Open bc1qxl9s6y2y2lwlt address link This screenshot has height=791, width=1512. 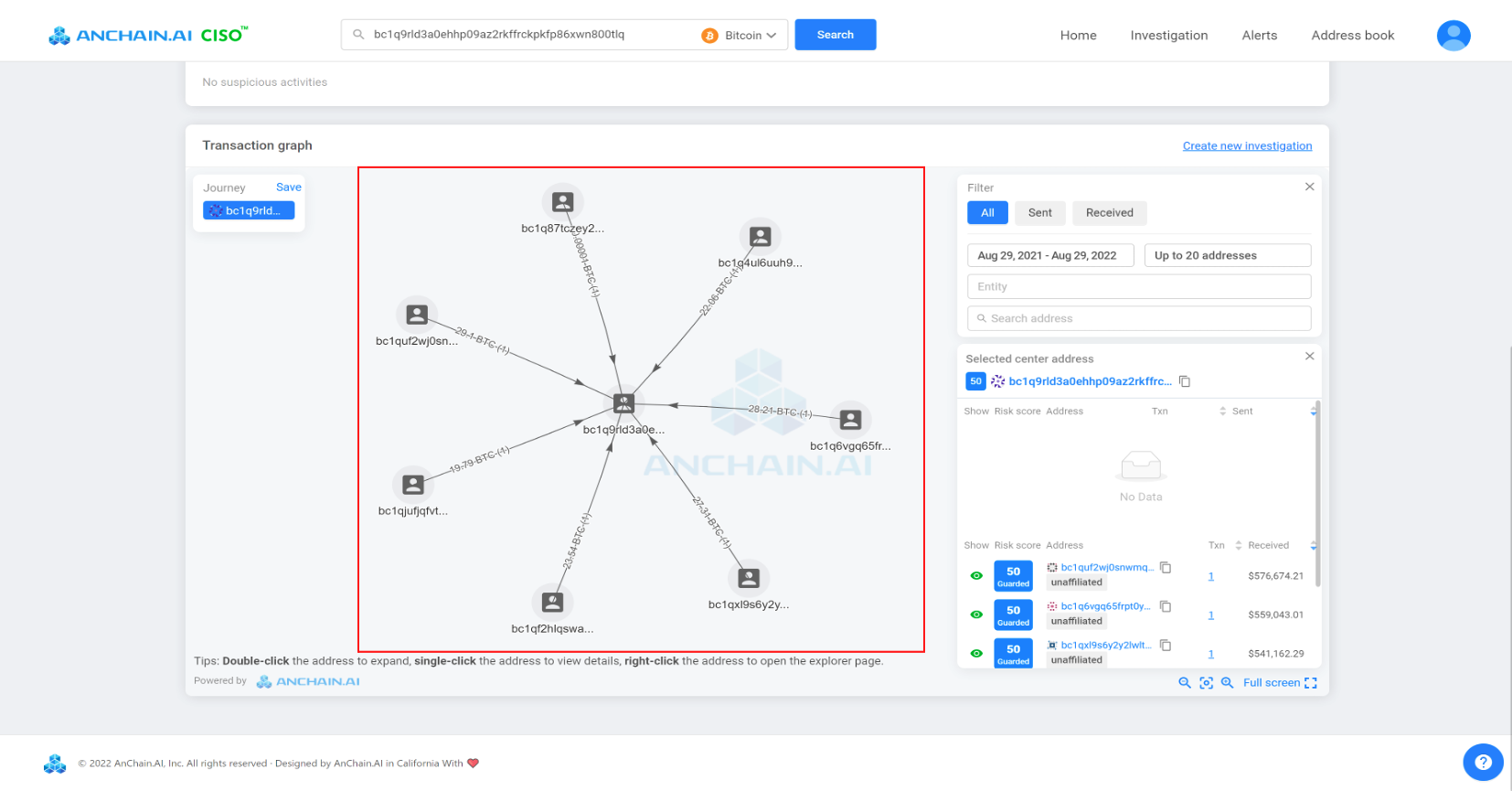pyautogui.click(x=1106, y=646)
